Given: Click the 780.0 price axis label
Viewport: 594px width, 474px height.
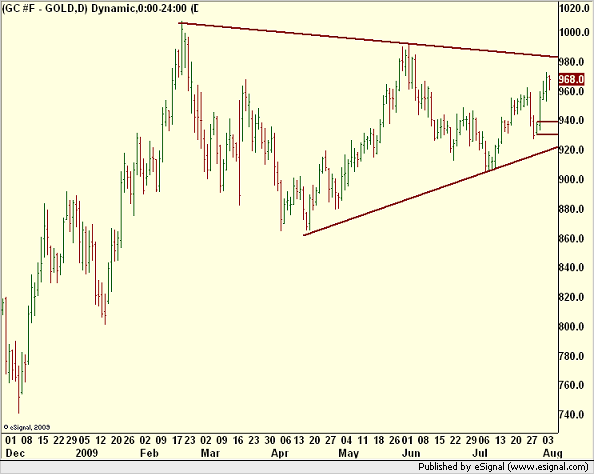Looking at the screenshot, I should 571,356.
